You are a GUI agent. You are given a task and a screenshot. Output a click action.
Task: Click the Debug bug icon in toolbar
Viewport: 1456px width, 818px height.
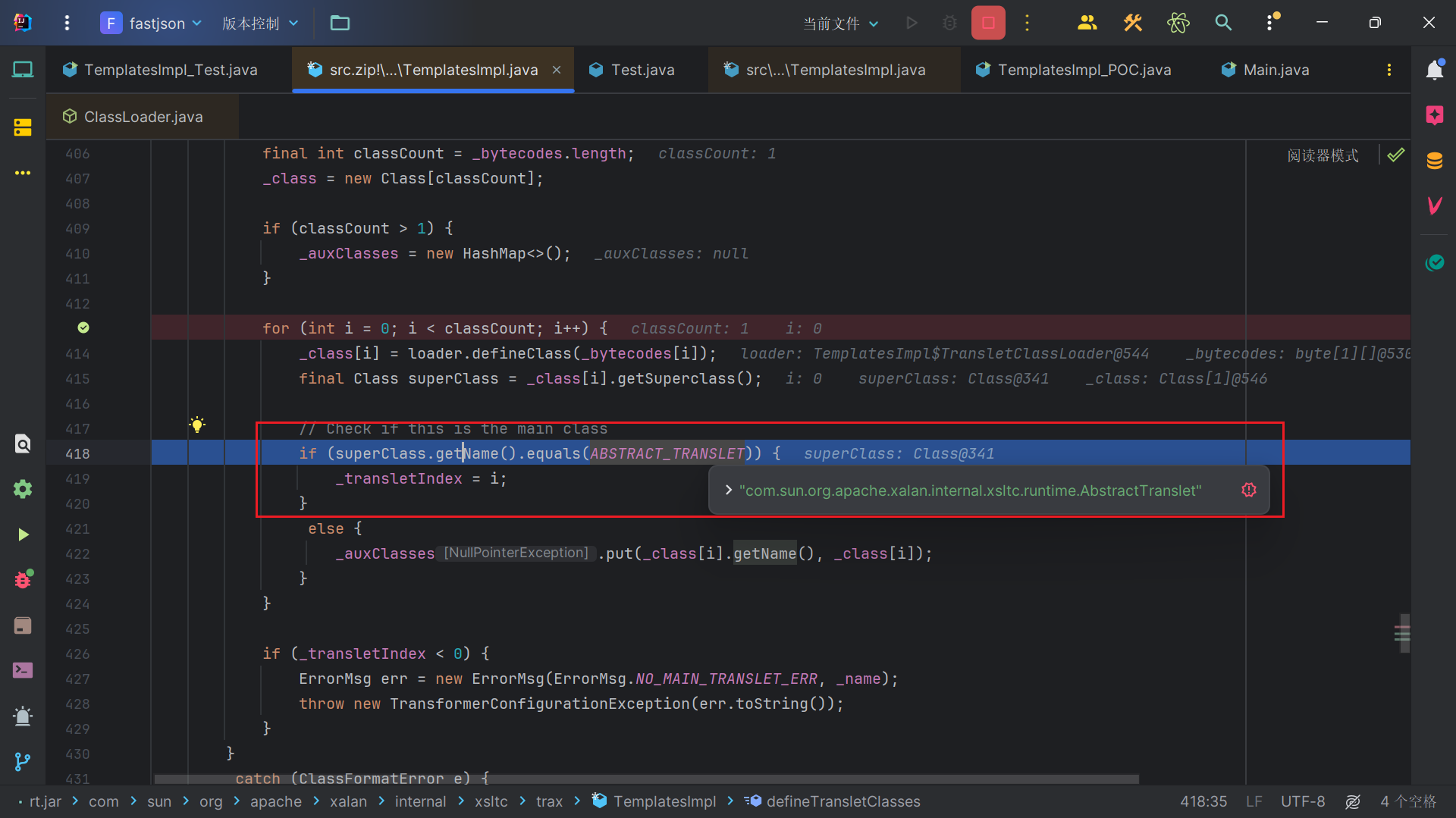tap(949, 24)
